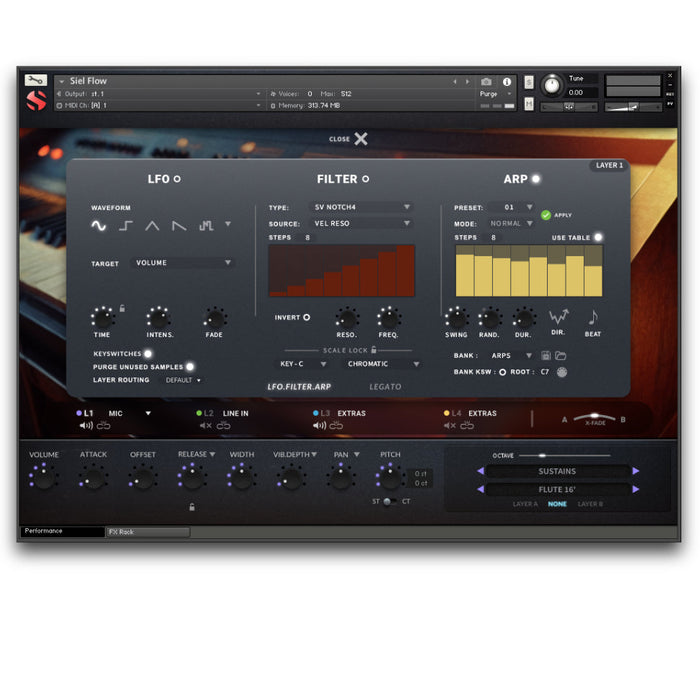Choose the square waveform shape
The width and height of the screenshot is (700, 700).
(125, 226)
